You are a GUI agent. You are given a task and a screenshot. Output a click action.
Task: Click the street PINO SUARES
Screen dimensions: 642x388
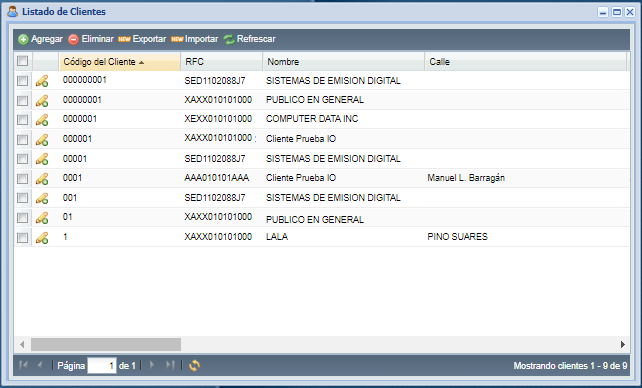tap(457, 237)
